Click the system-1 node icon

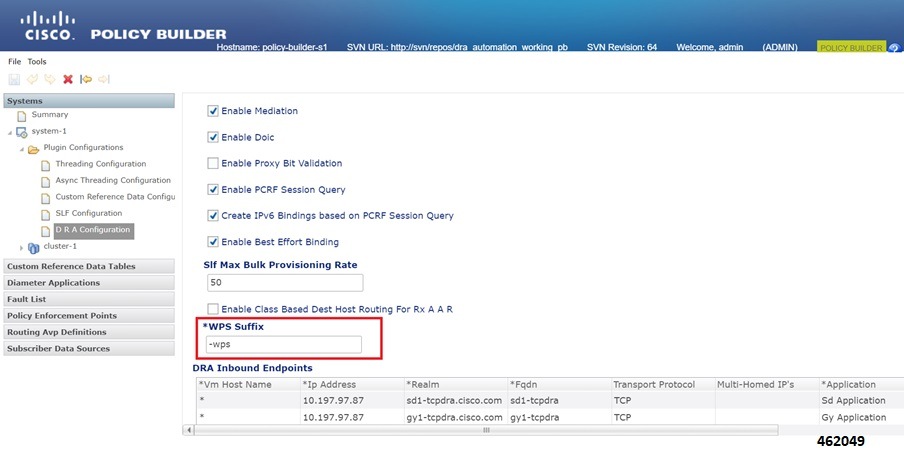(x=21, y=132)
